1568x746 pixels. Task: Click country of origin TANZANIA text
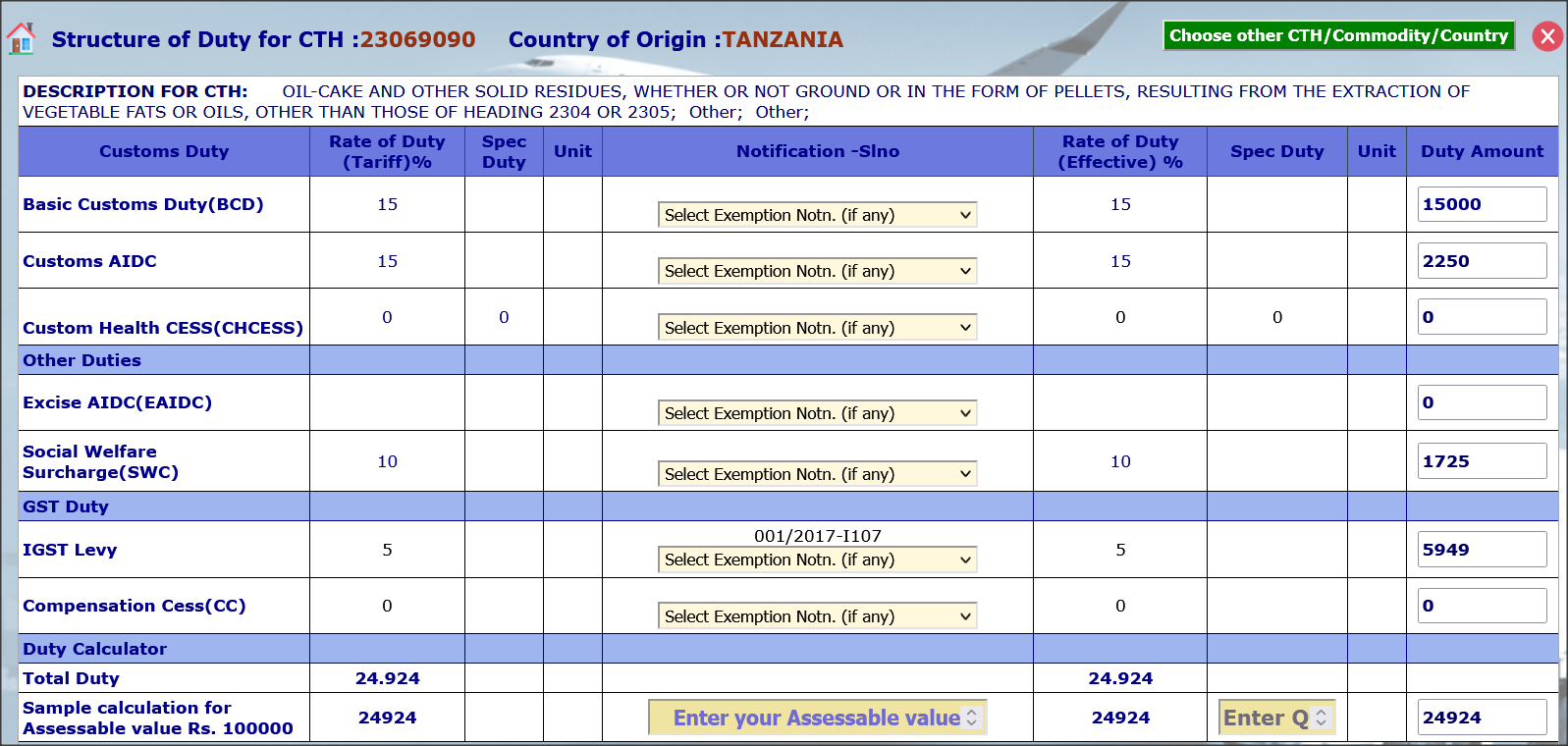click(x=783, y=39)
